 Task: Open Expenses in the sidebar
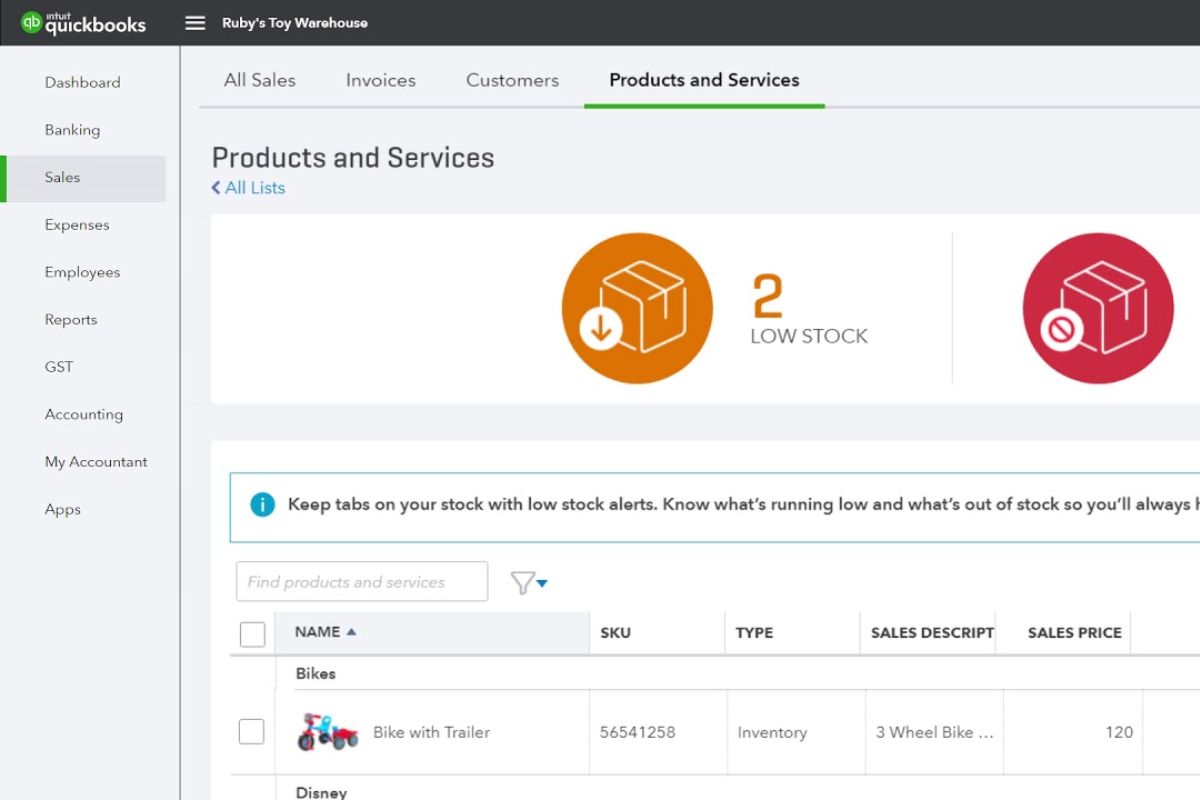coord(77,225)
